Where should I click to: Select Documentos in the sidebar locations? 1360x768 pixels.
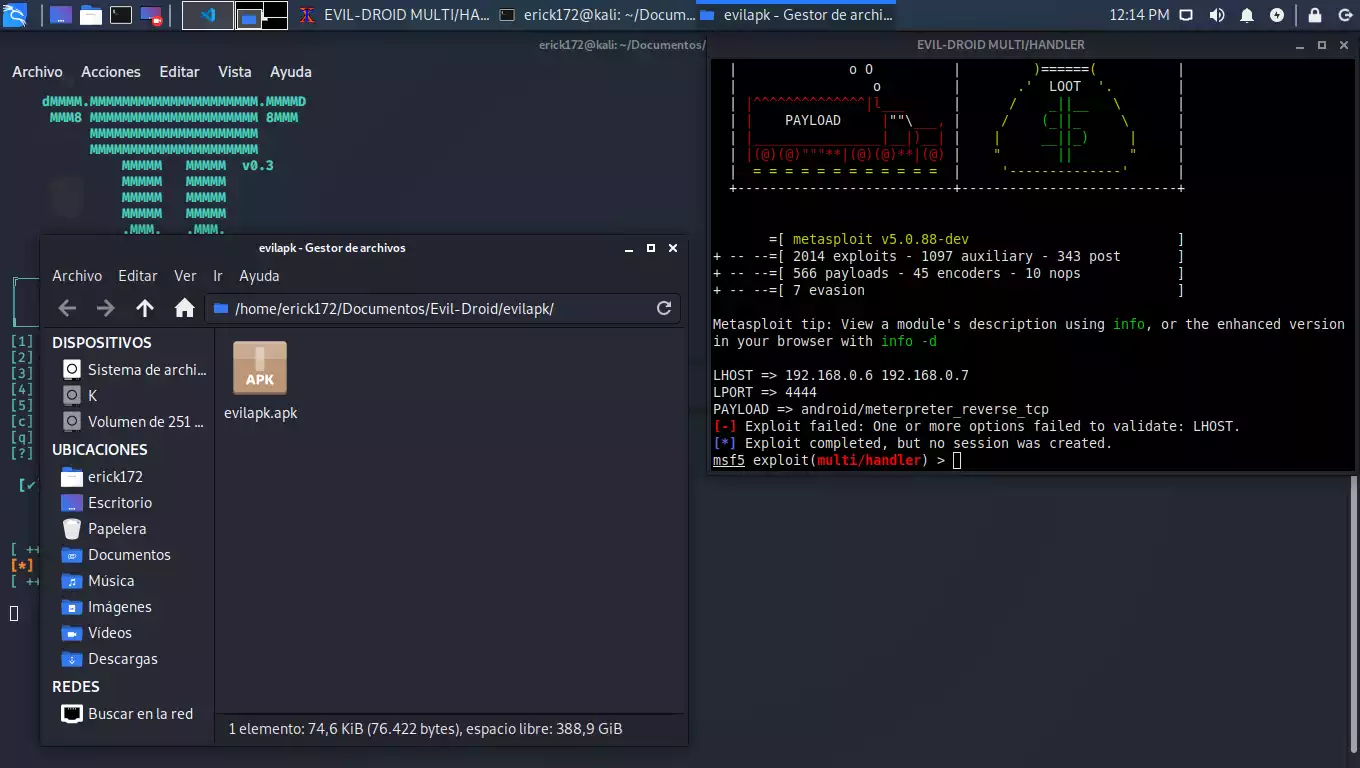pyautogui.click(x=129, y=555)
